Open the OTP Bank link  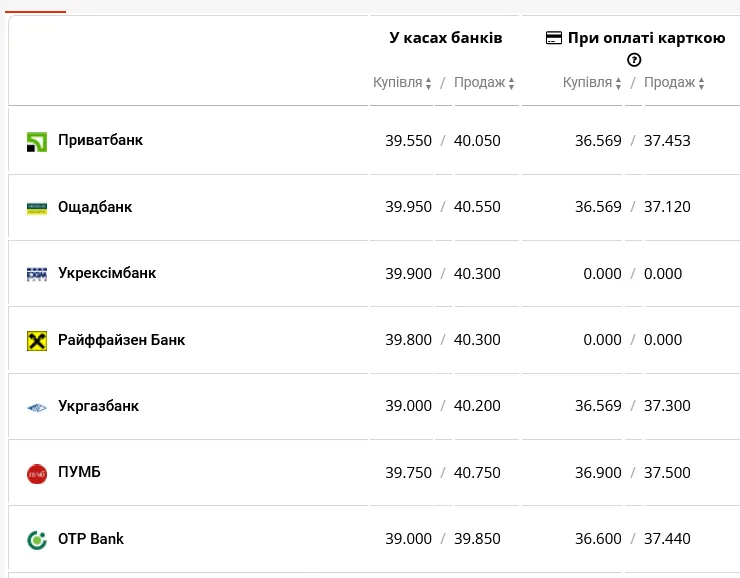[91, 539]
